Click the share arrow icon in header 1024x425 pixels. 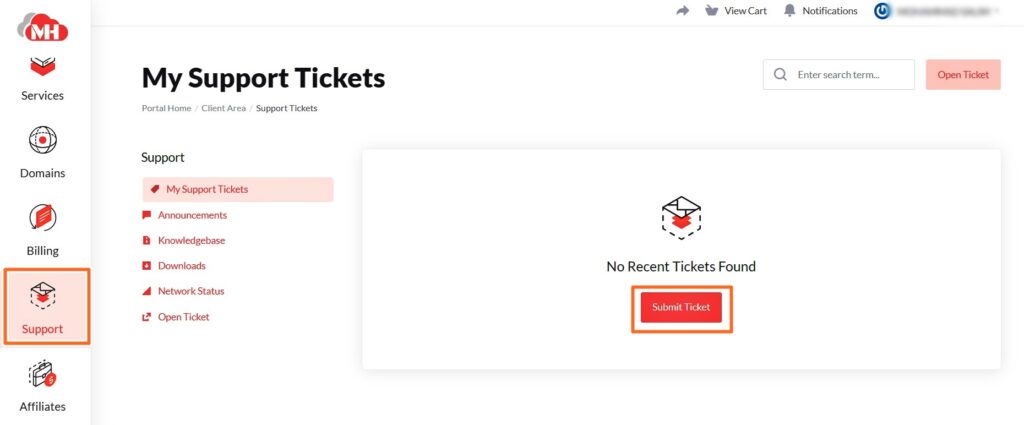tap(683, 11)
